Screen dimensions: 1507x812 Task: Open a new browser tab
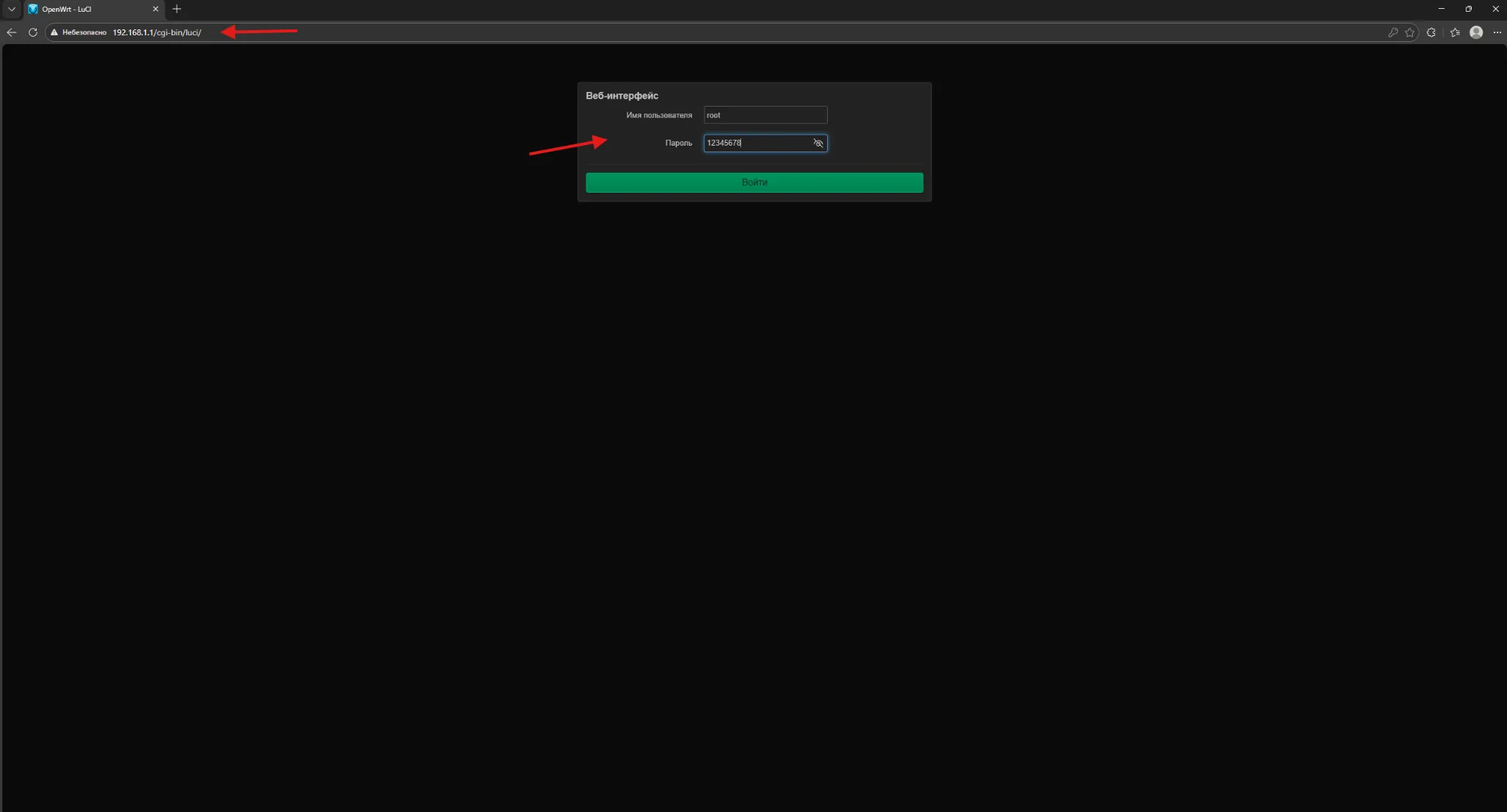click(177, 9)
